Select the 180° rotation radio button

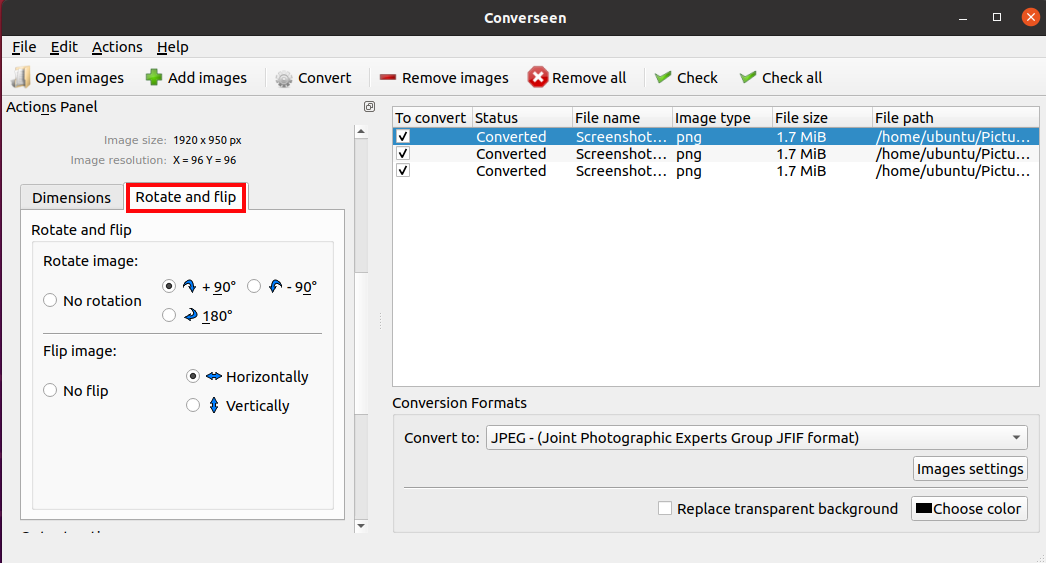169,315
